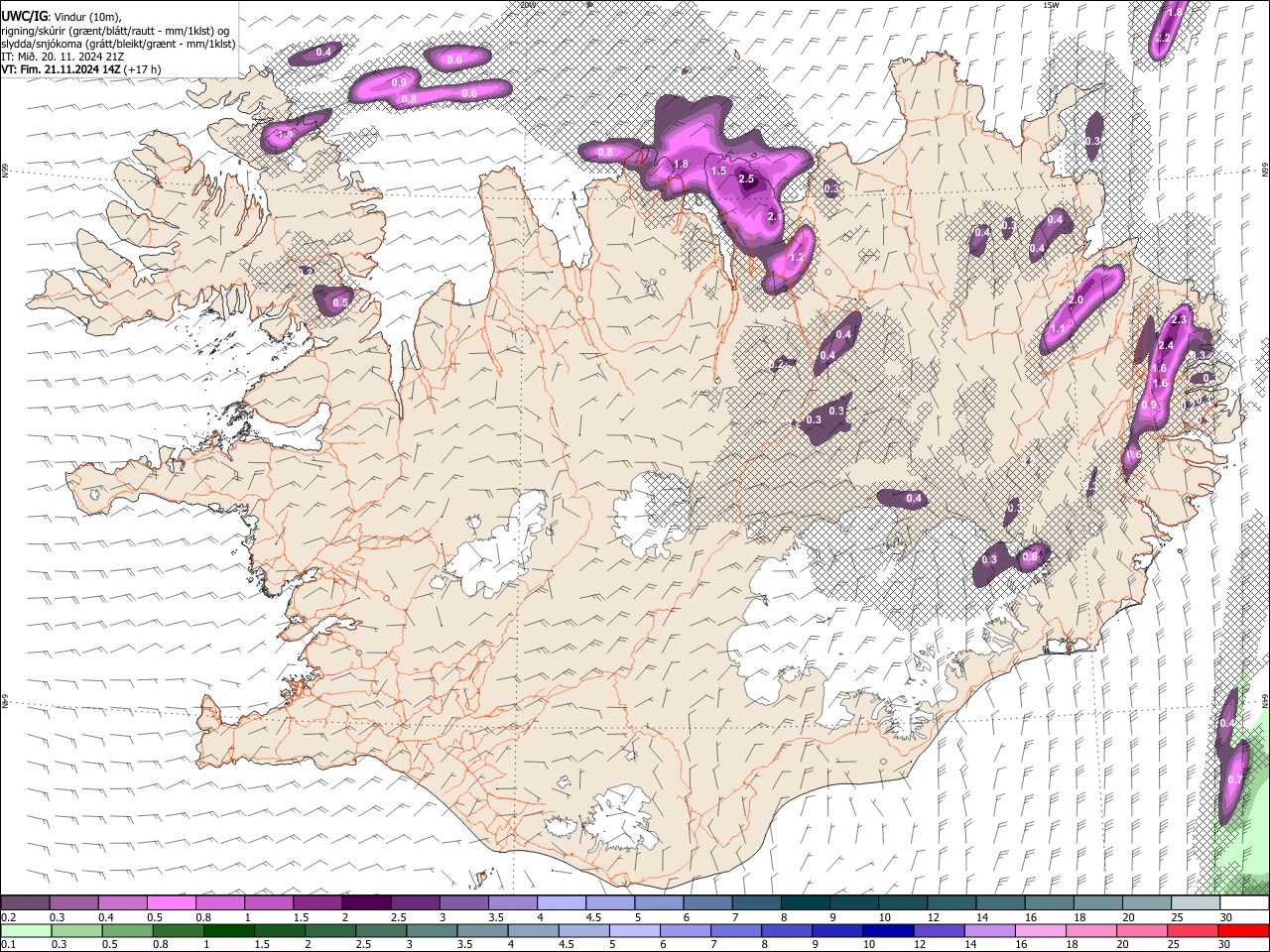This screenshot has height=952, width=1270.
Task: Click the '15W' longitude label
Action: [x=1051, y=5]
